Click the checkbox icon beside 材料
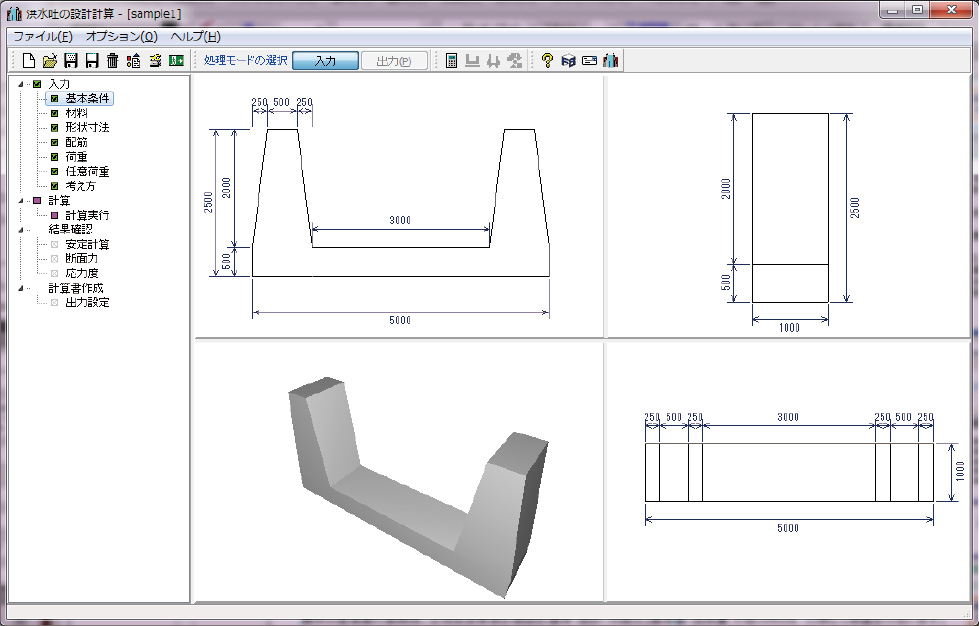This screenshot has height=626, width=979. point(55,114)
